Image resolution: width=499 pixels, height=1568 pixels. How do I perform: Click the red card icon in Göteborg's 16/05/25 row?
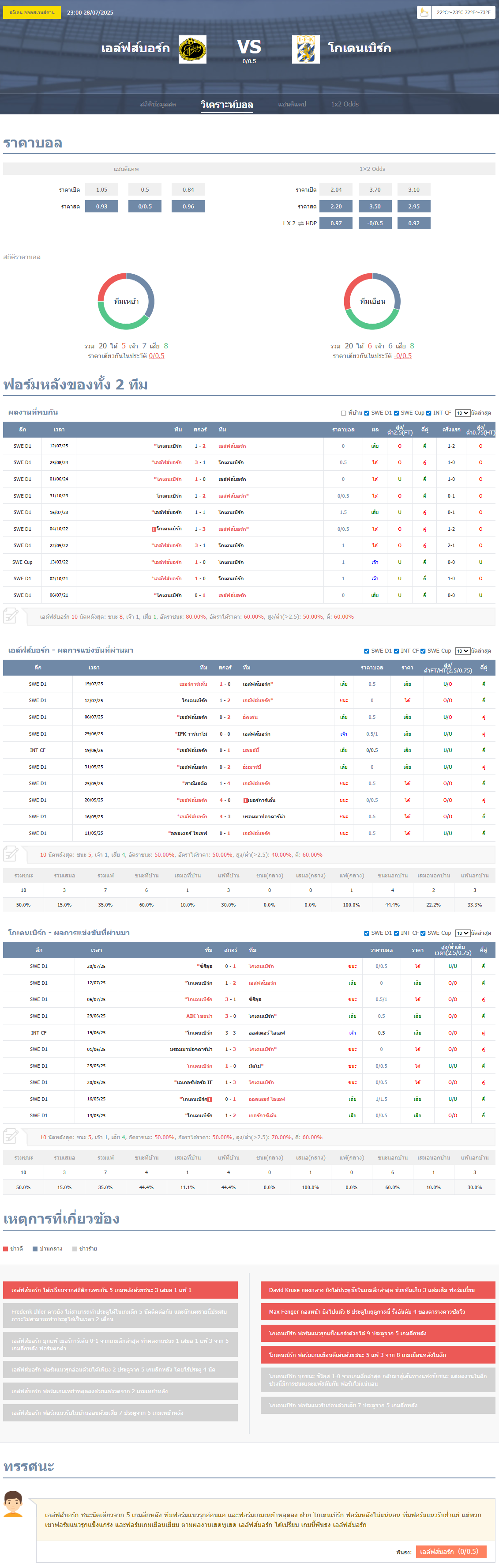tap(210, 1099)
